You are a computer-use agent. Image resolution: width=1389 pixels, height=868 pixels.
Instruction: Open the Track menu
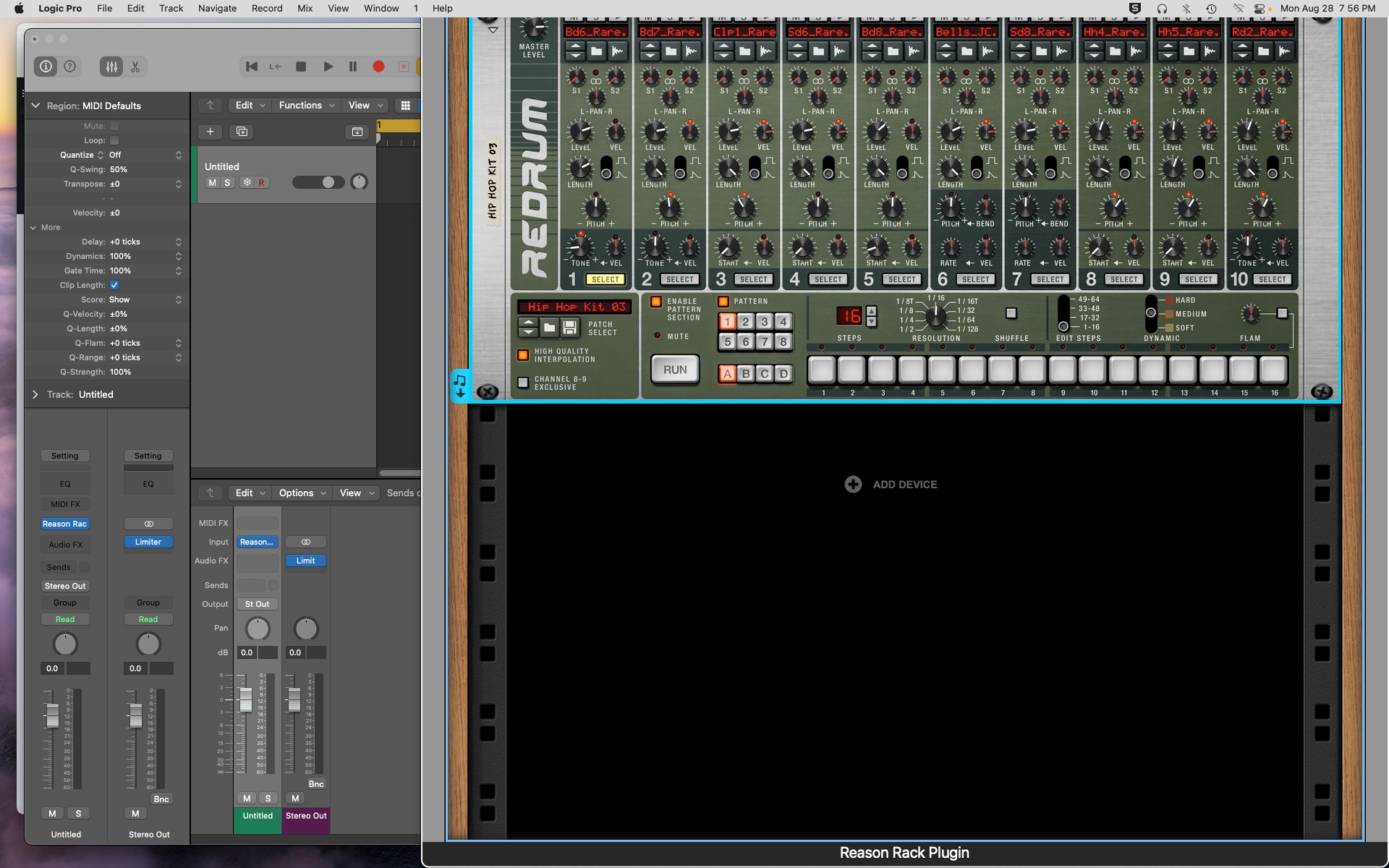171,9
